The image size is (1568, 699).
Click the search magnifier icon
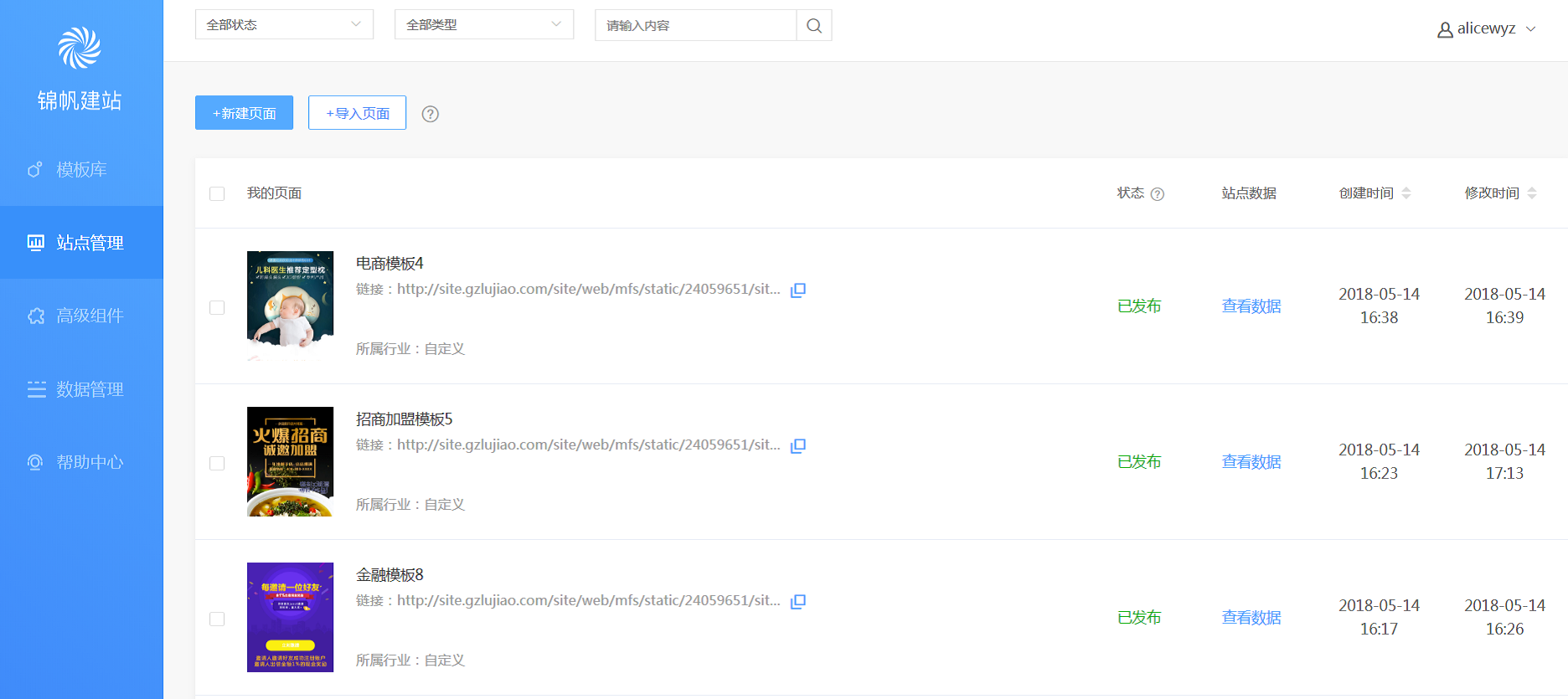pyautogui.click(x=813, y=26)
